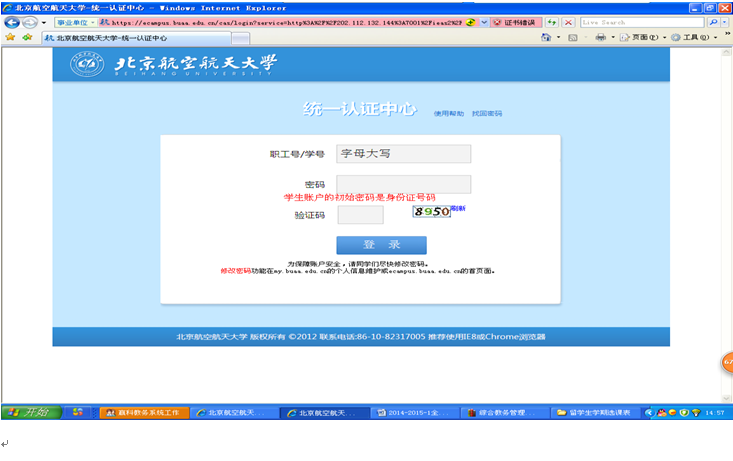Click the Beihang University logo

pos(87,65)
